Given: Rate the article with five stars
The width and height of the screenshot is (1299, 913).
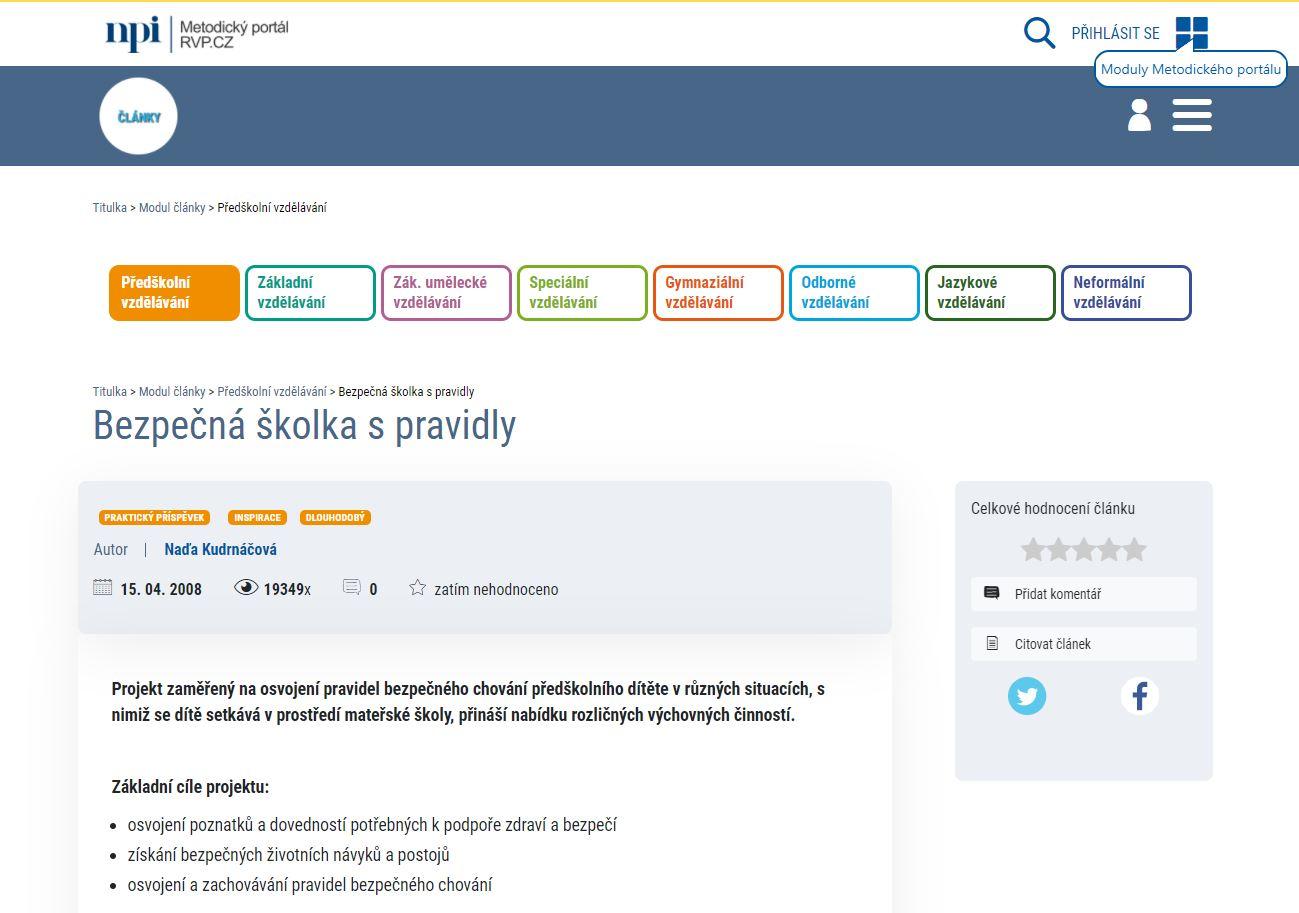Looking at the screenshot, I should [1134, 549].
